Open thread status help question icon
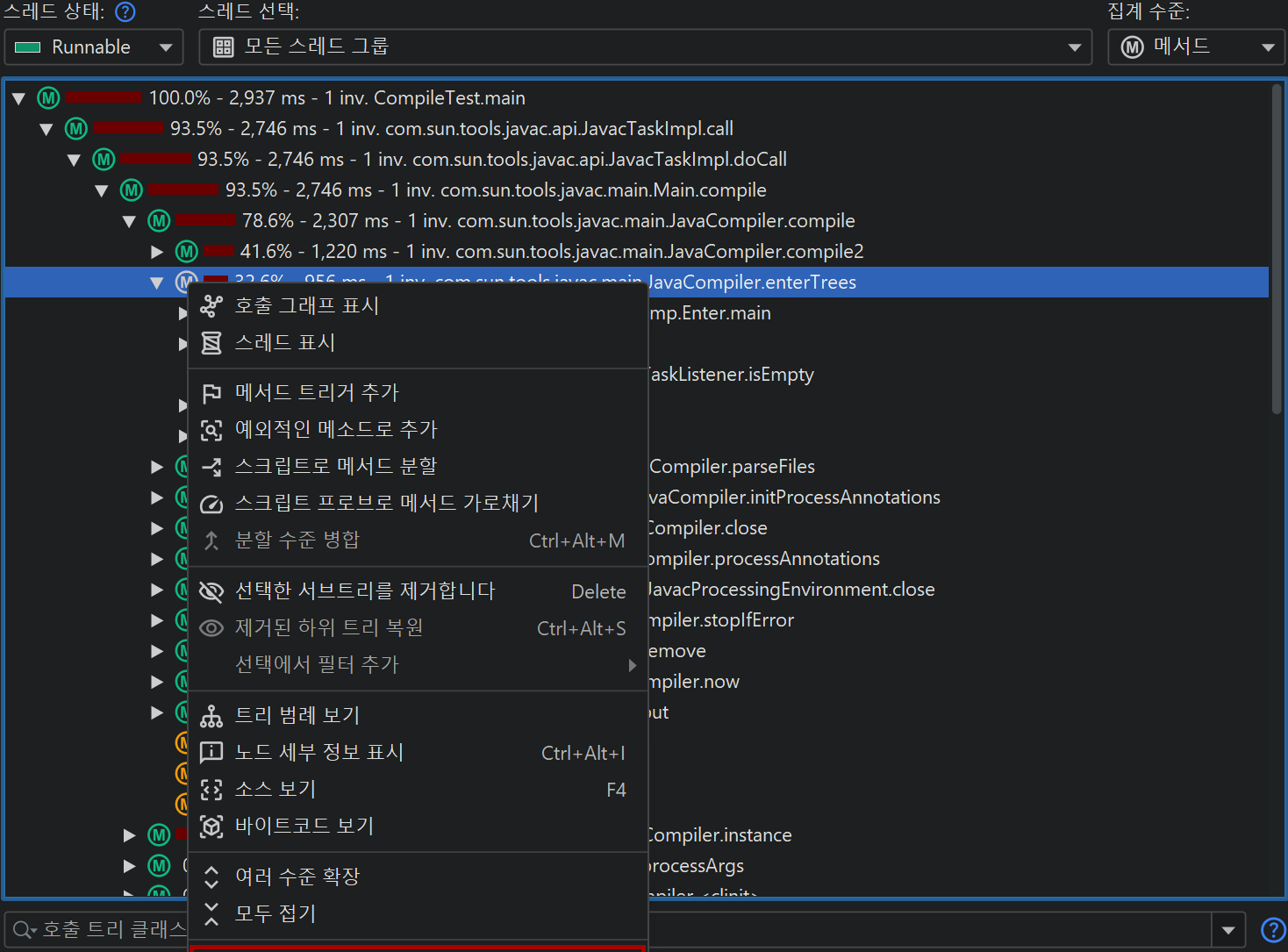This screenshot has width=1288, height=952. click(125, 12)
